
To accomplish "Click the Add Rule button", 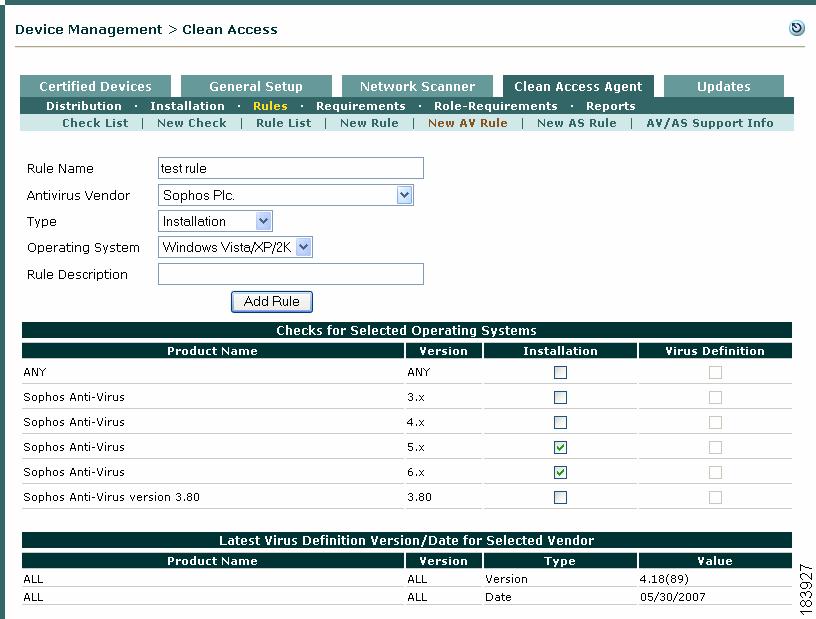I will point(272,301).
